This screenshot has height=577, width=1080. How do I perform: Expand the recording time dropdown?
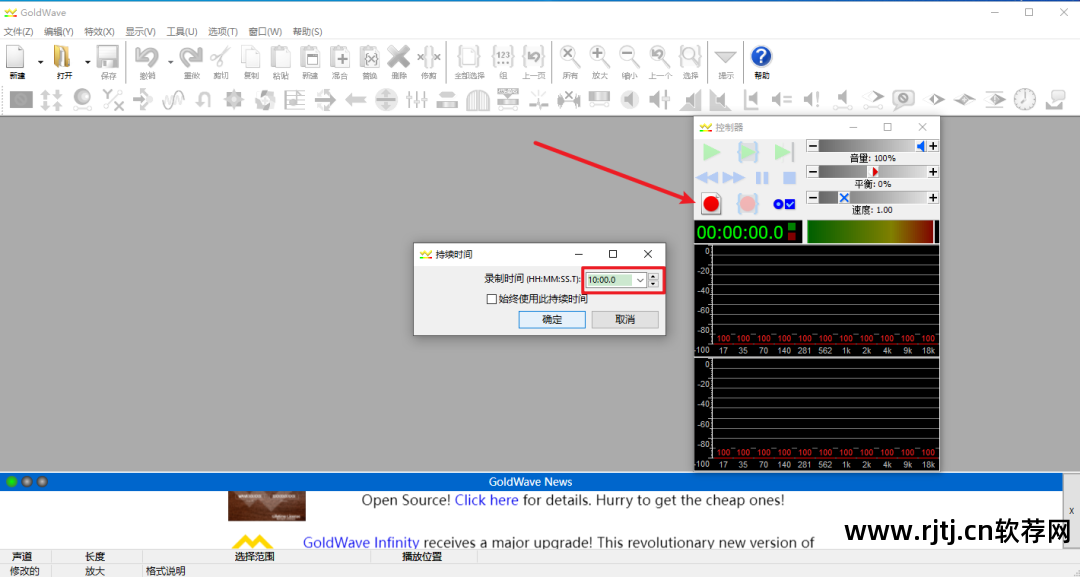[640, 280]
